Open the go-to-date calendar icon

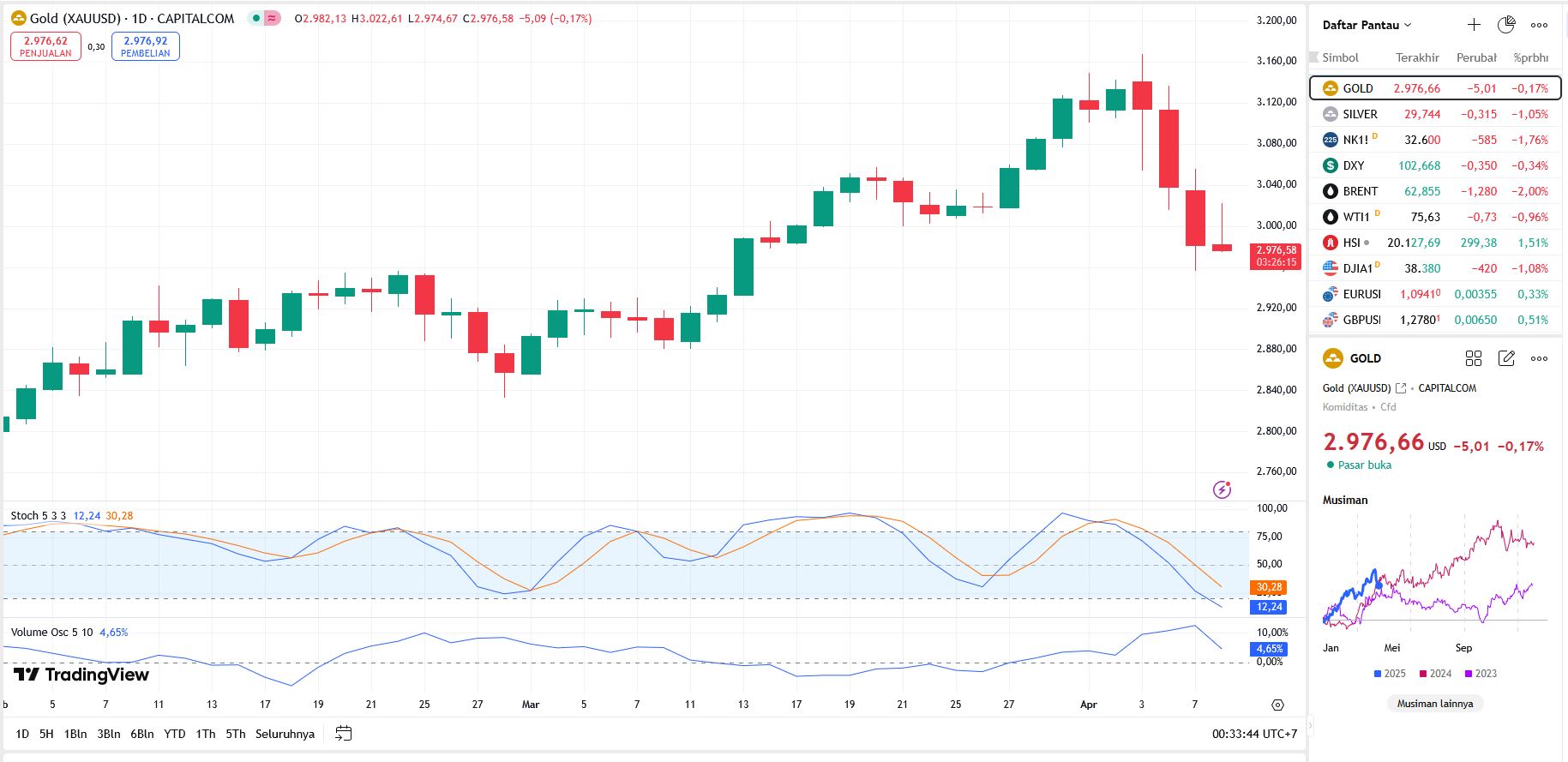tap(344, 734)
